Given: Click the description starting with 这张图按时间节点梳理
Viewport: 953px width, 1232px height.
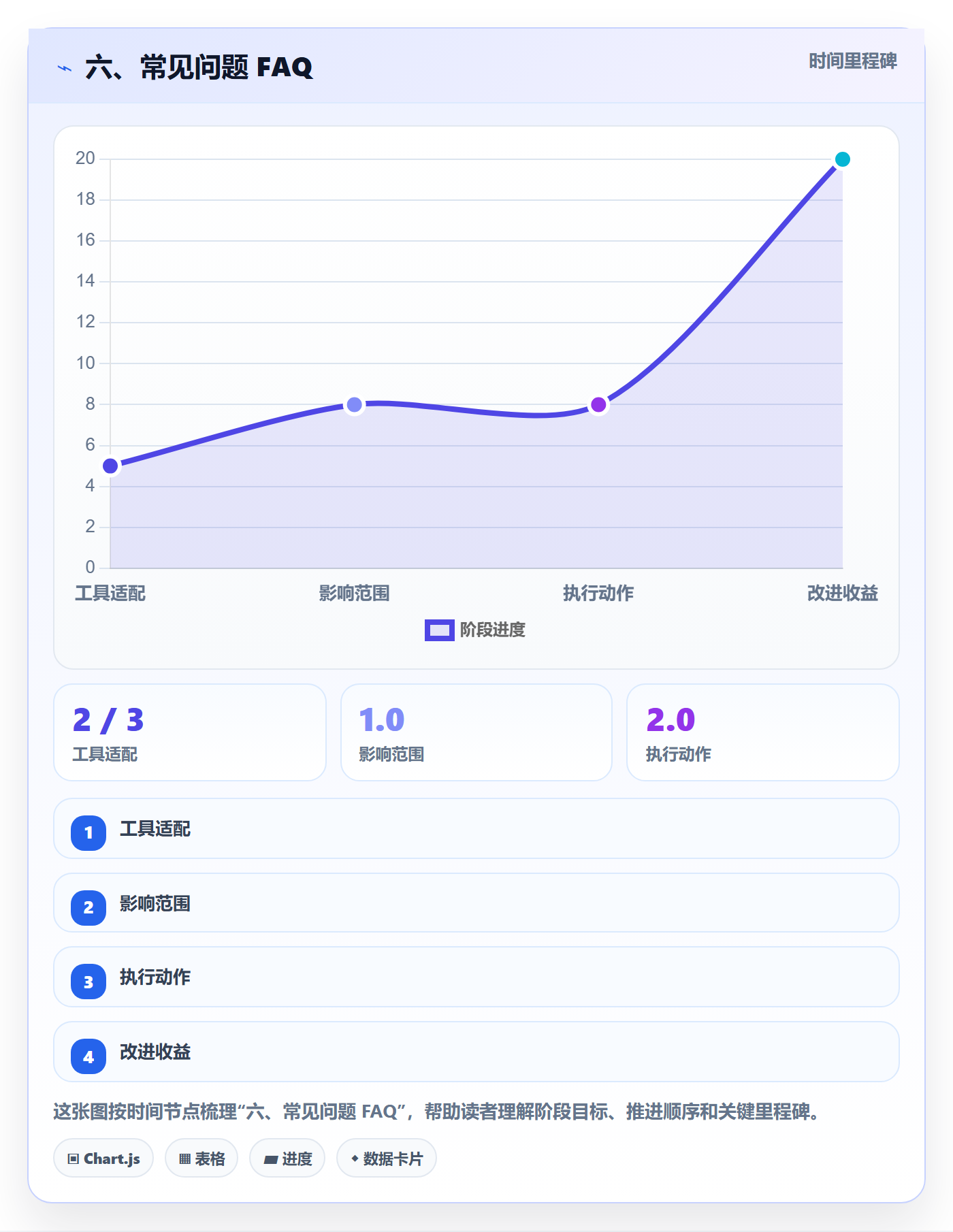Looking at the screenshot, I should click(x=438, y=1112).
